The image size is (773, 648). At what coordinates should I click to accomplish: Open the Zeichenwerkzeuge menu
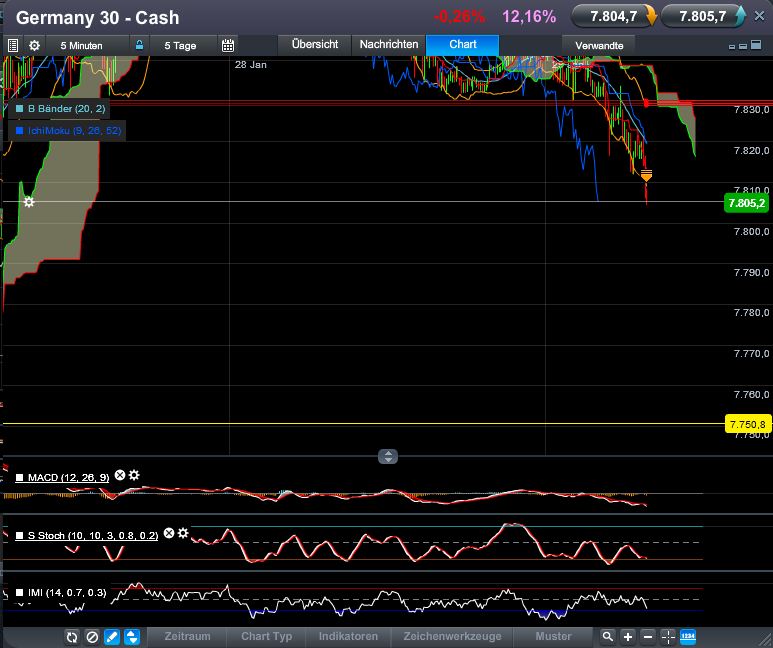453,636
